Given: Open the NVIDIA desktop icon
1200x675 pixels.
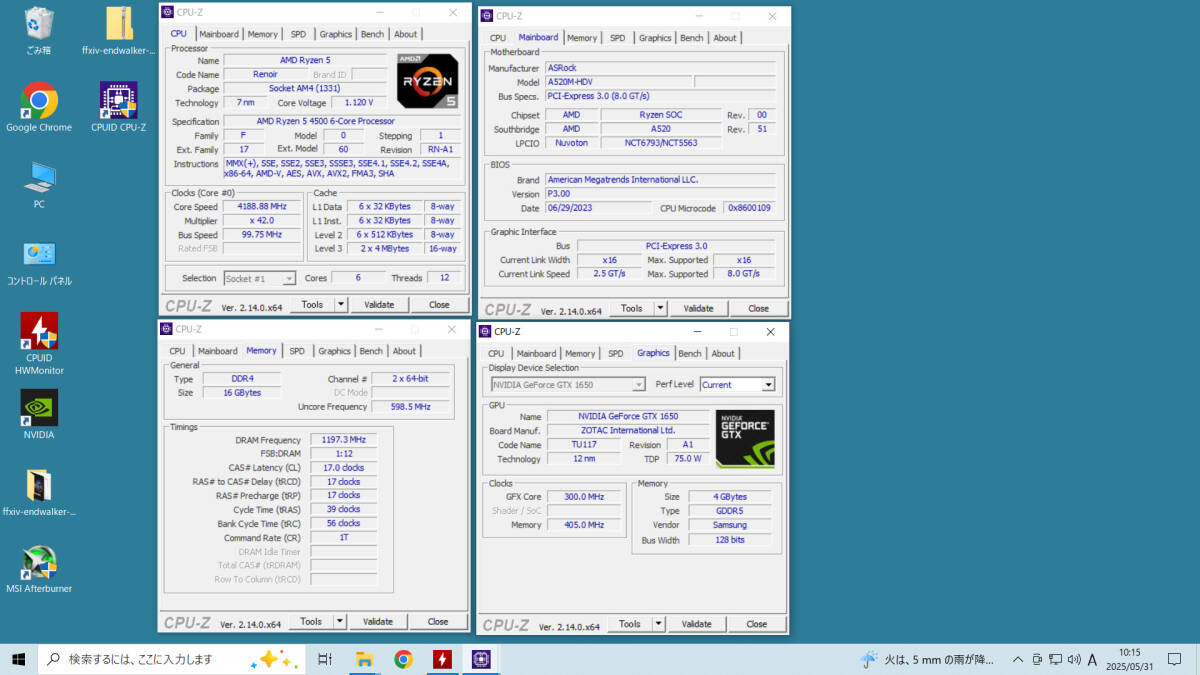Looking at the screenshot, I should (x=39, y=409).
